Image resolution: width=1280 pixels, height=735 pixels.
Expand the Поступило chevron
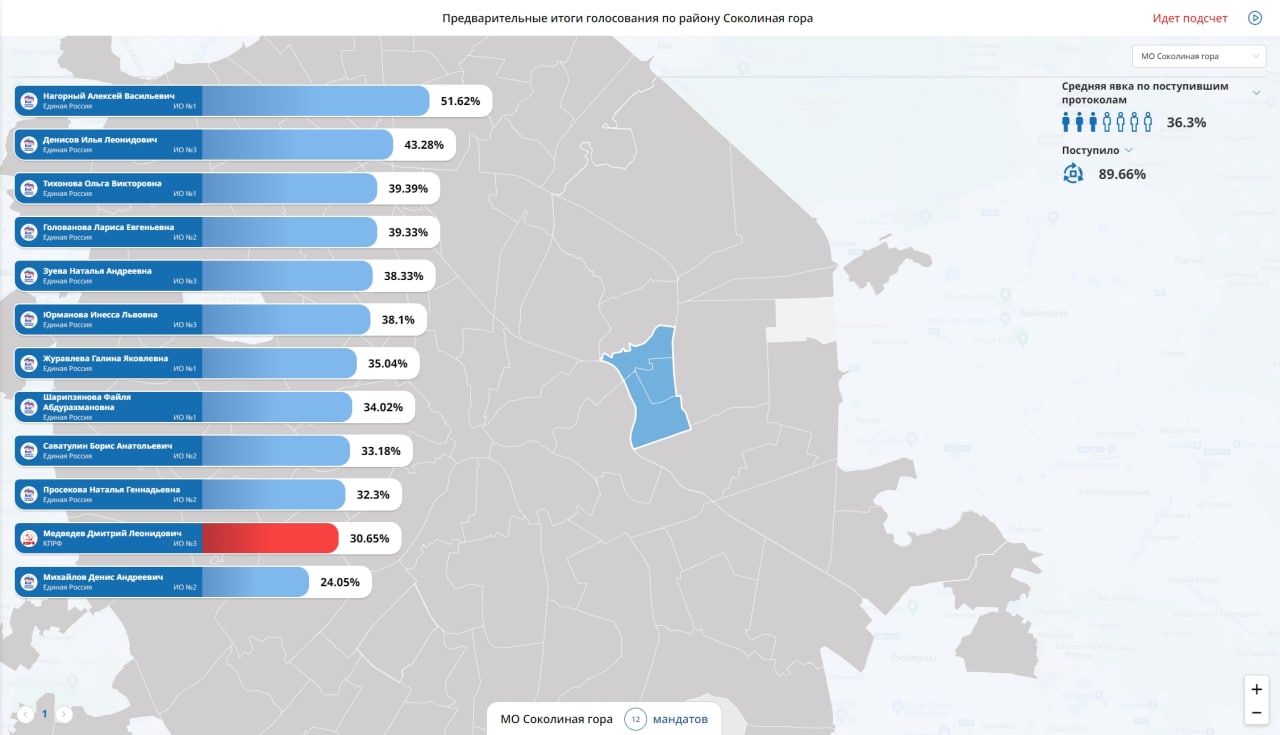(1129, 150)
